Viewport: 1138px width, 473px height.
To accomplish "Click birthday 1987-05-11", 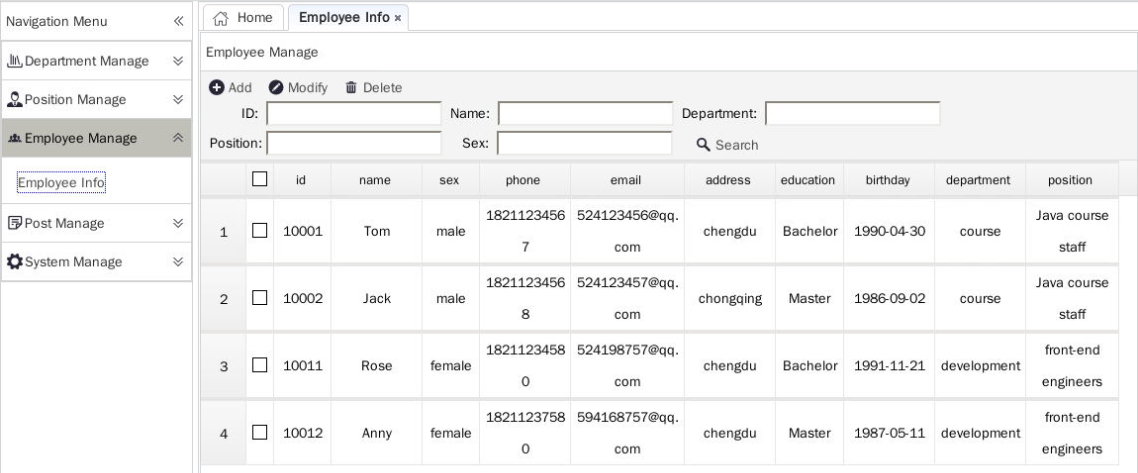I will (890, 433).
